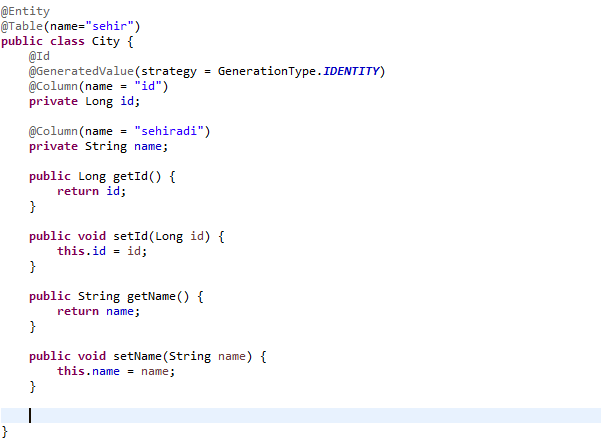
Task: Place cursor in the private String name declaration
Action: point(98,146)
